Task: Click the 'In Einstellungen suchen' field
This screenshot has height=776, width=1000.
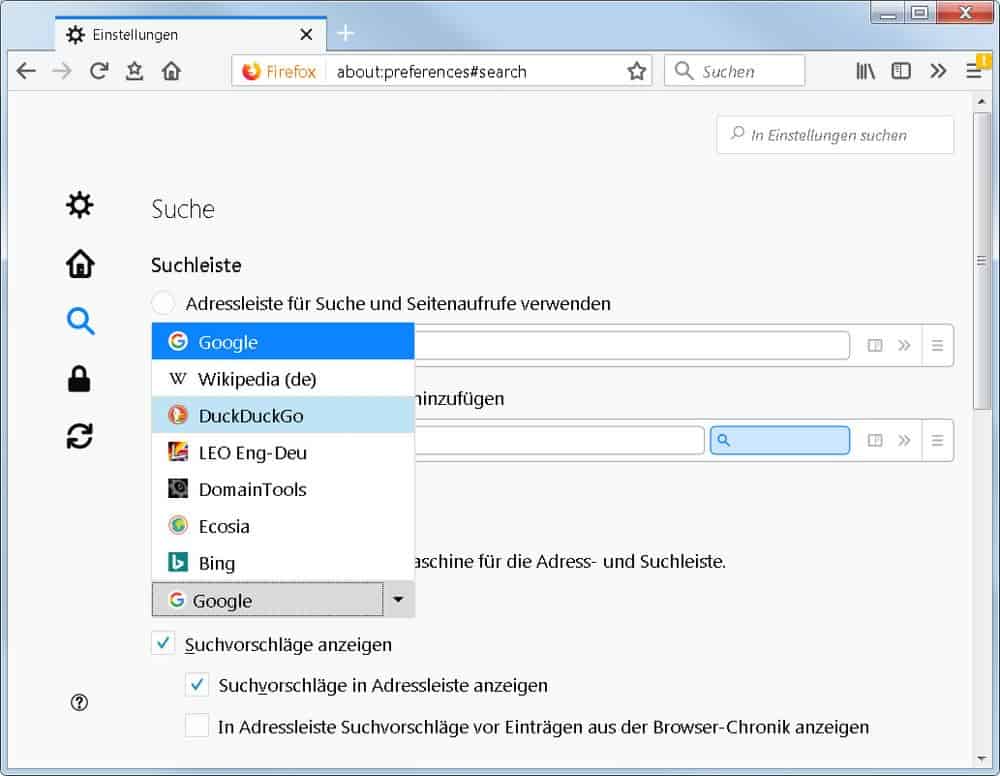Action: (835, 135)
